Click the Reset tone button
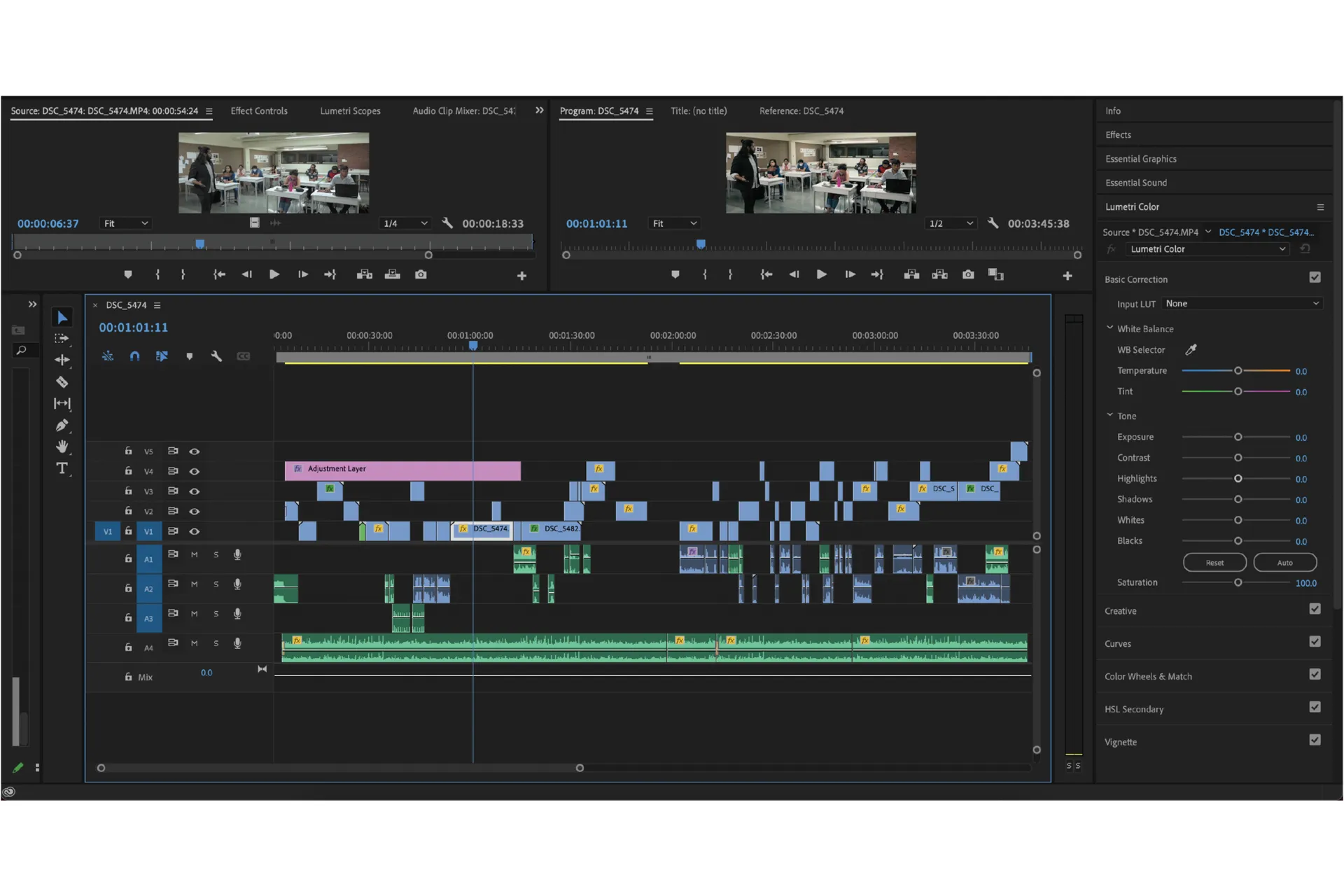Screen dimensions: 1344x896 point(1214,563)
